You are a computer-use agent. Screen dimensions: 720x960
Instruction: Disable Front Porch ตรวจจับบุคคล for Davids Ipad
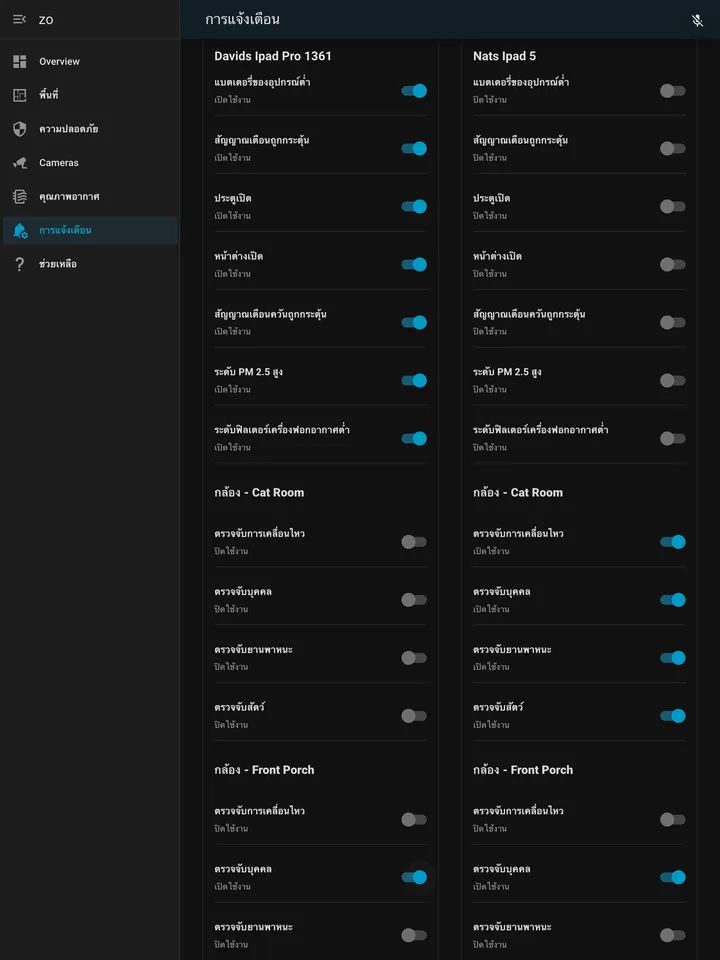tap(414, 877)
